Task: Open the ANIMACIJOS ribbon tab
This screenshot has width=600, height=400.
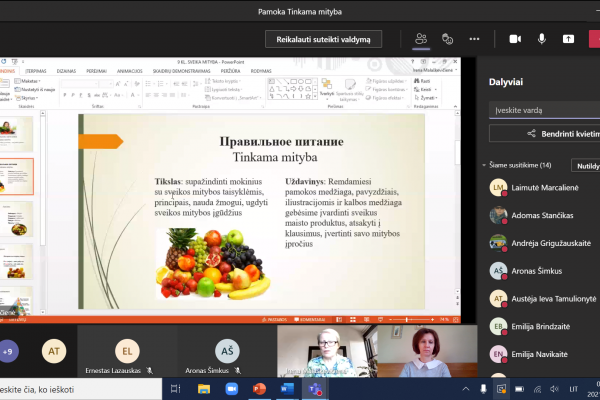Action: [x=129, y=71]
